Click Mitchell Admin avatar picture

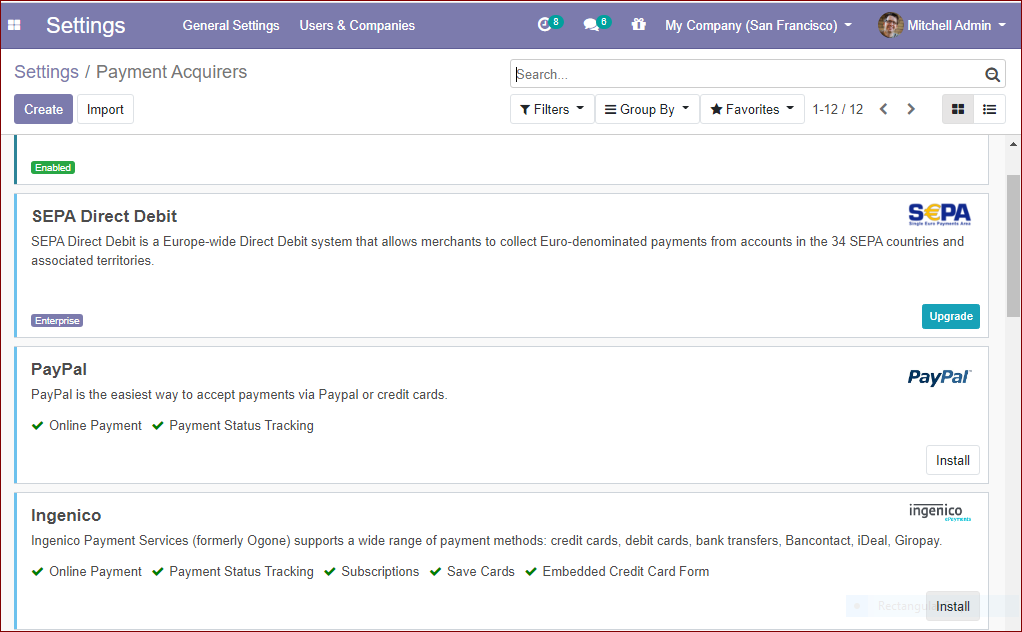[890, 25]
